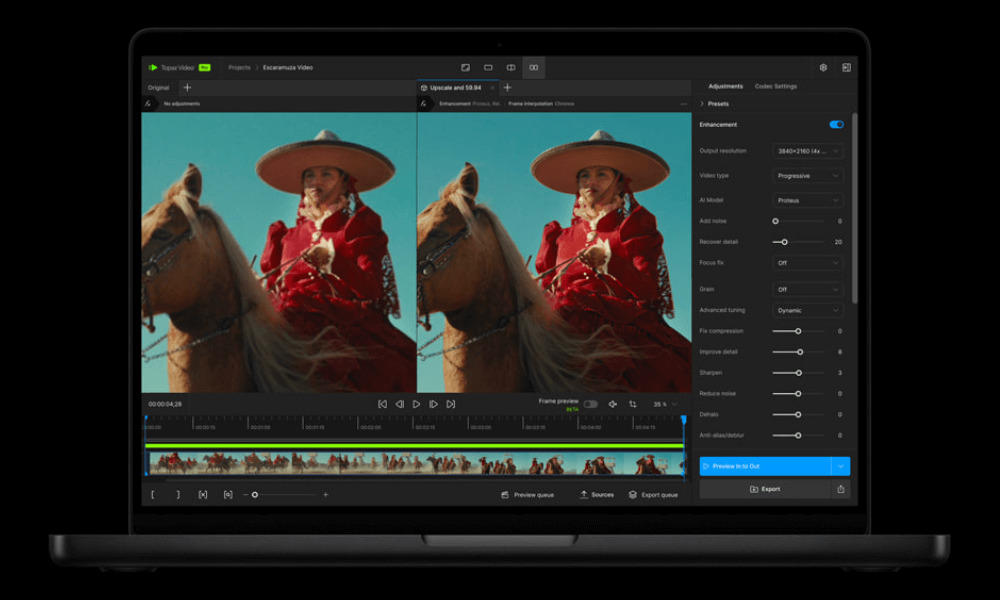Select the split view layout icon
The width and height of the screenshot is (1000, 600).
pyautogui.click(x=511, y=67)
